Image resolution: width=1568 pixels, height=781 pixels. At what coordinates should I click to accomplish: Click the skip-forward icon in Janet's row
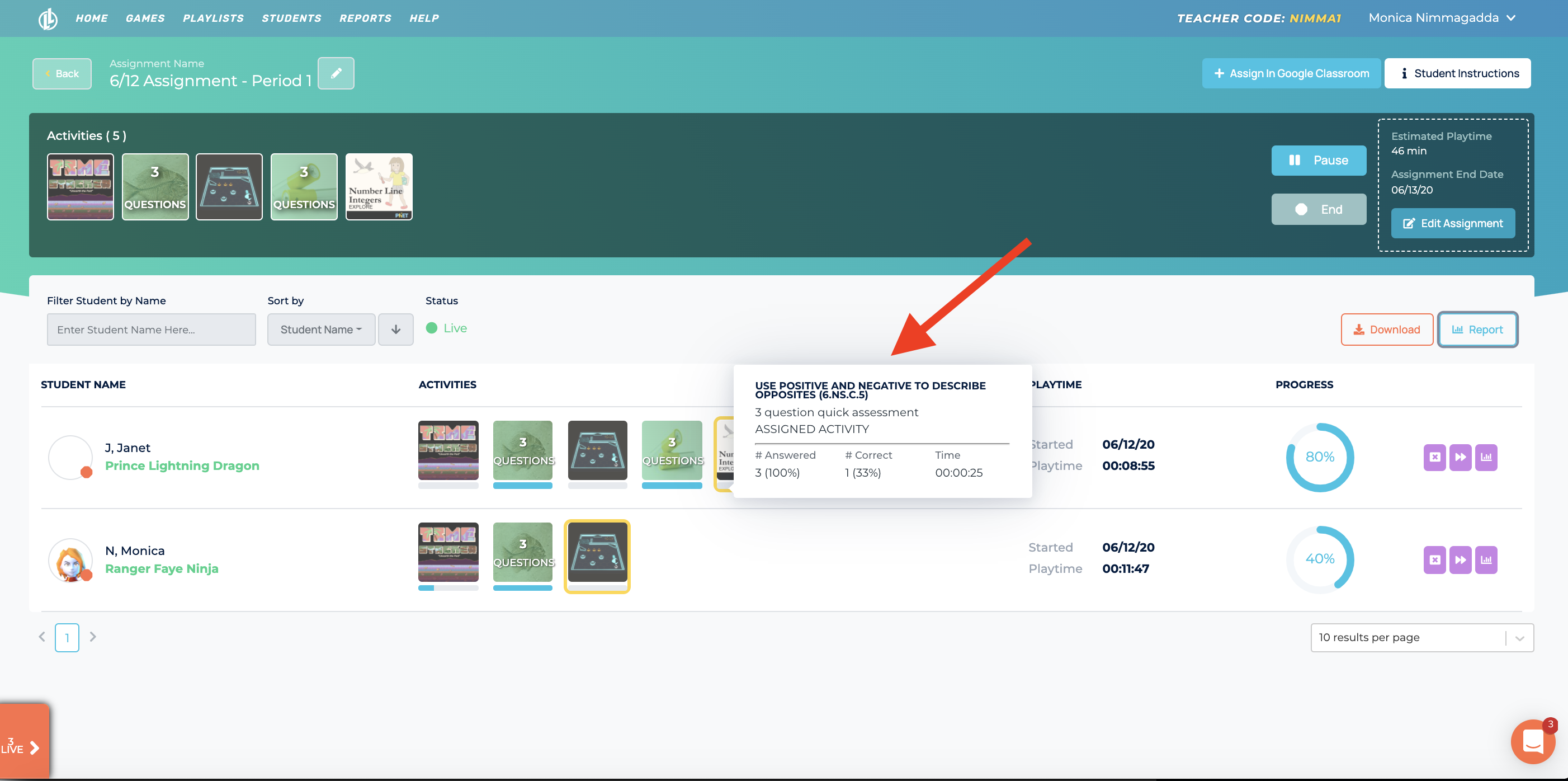click(x=1460, y=457)
